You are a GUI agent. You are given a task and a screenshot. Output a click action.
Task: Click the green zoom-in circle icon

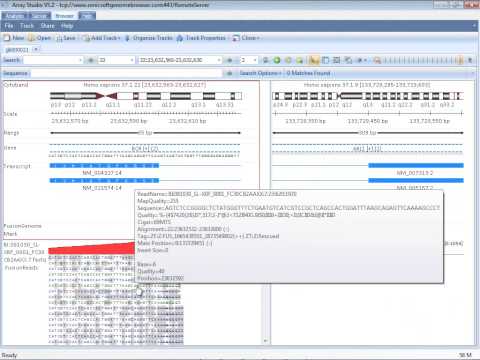click(x=277, y=60)
